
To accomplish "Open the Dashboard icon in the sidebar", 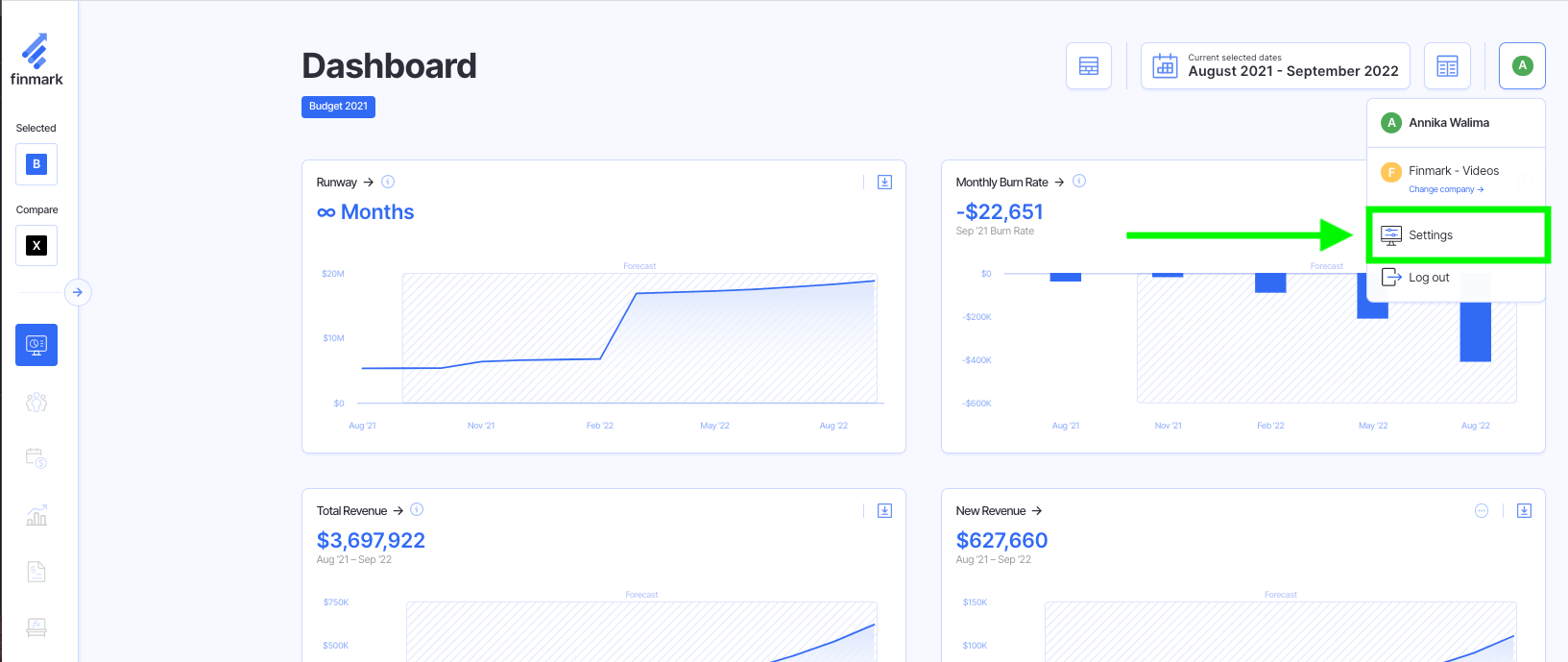I will coord(36,345).
